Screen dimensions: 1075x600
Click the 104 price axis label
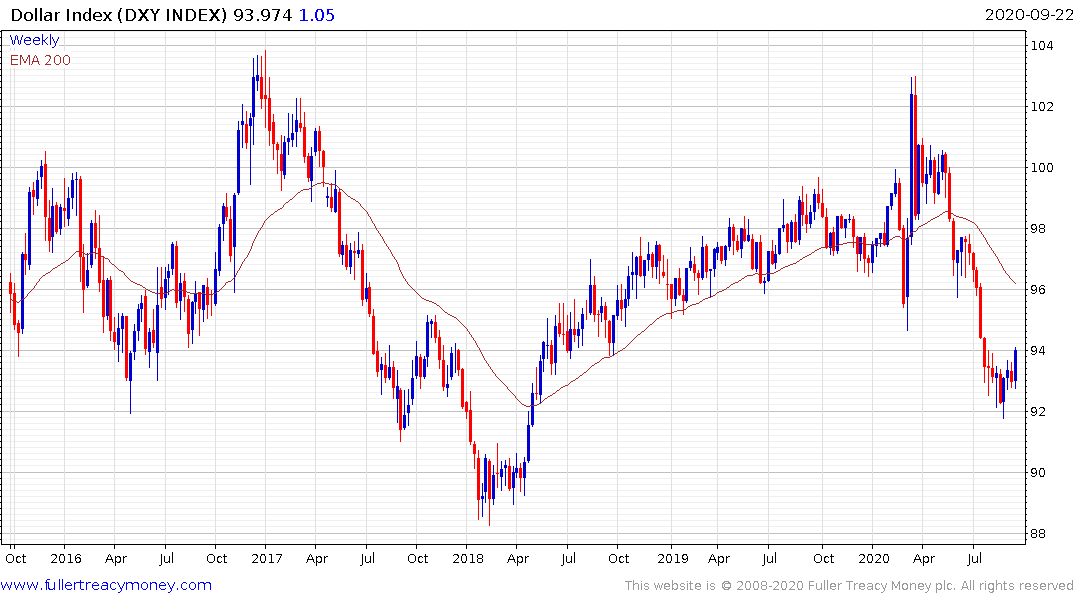click(1042, 46)
